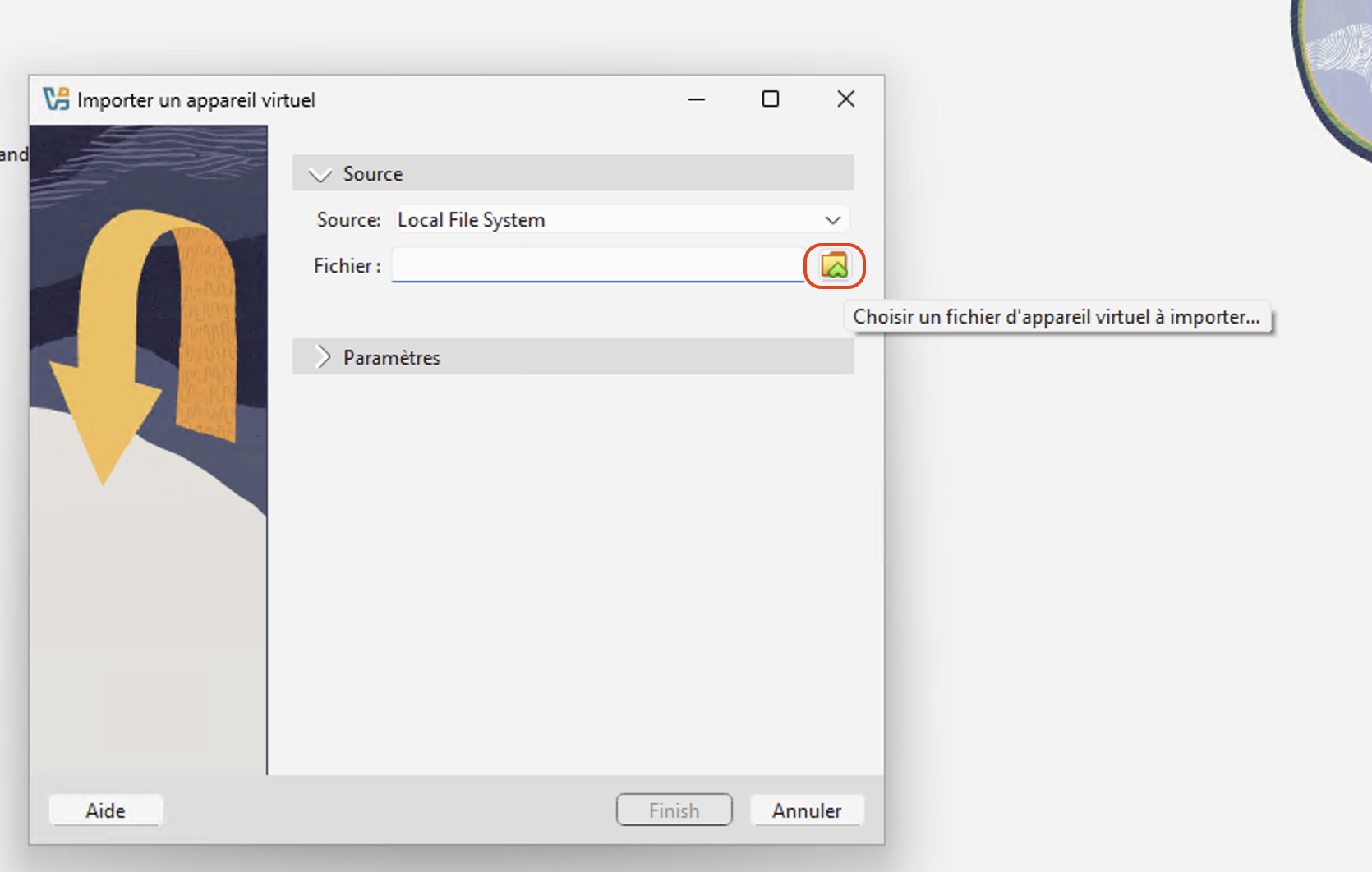Minimize the import dialog window
This screenshot has height=872, width=1372.
[697, 99]
